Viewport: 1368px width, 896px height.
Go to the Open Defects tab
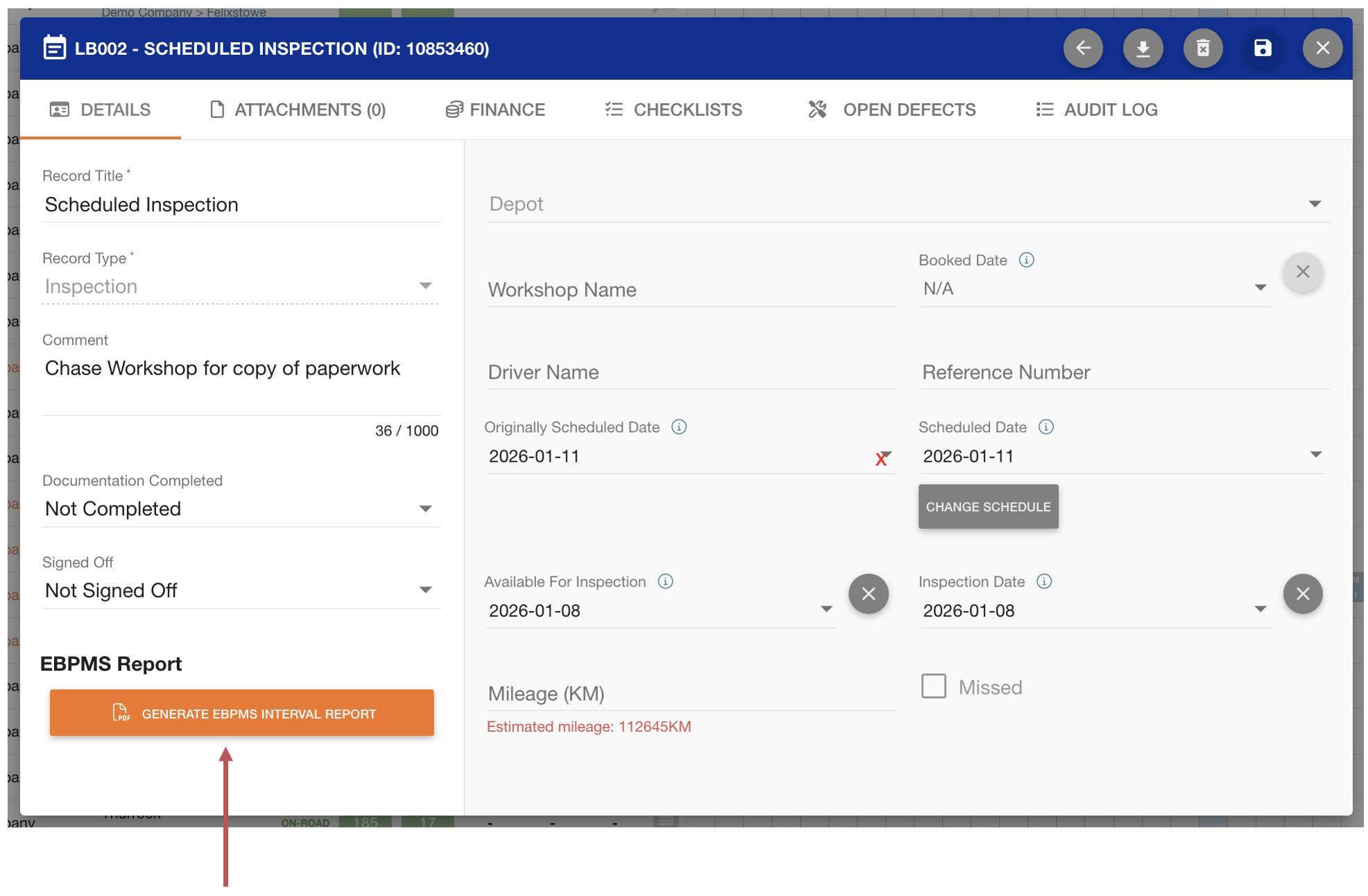892,110
